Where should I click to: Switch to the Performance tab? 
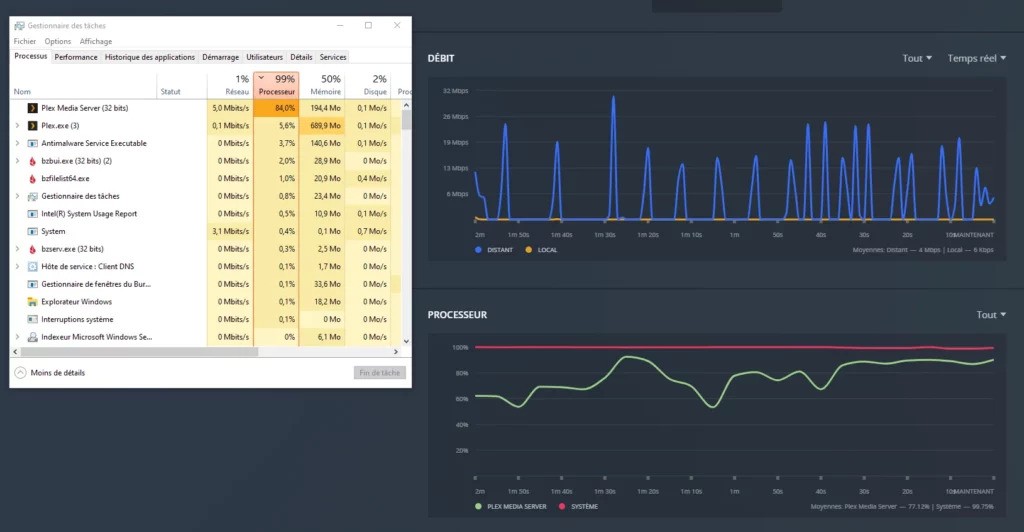click(76, 57)
